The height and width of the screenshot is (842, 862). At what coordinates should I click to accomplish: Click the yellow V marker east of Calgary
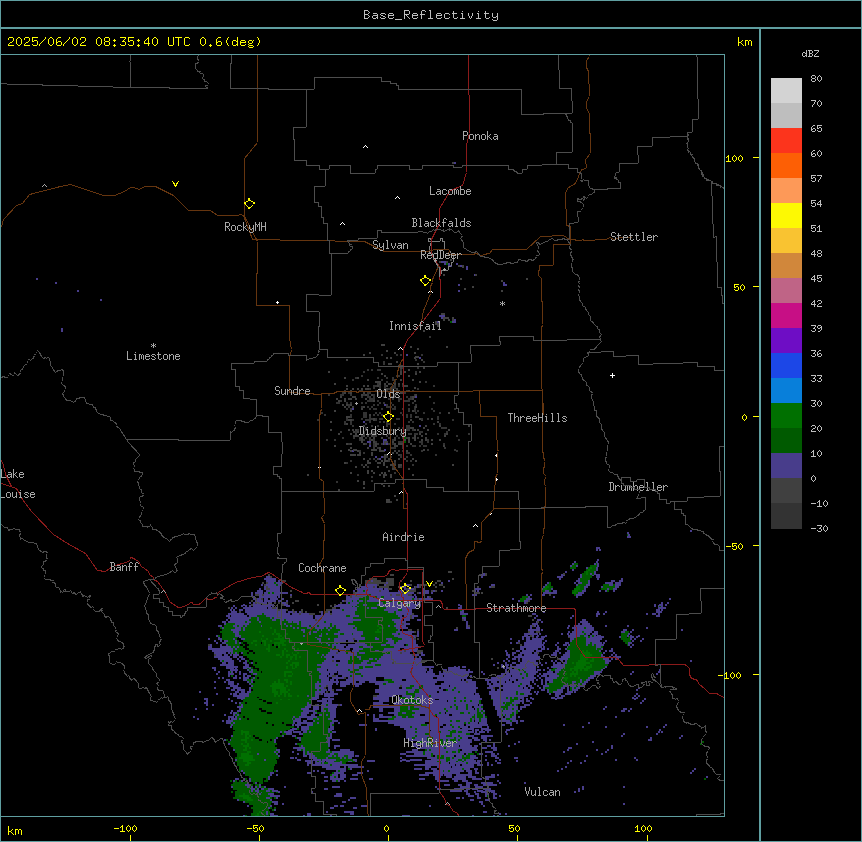[429, 584]
